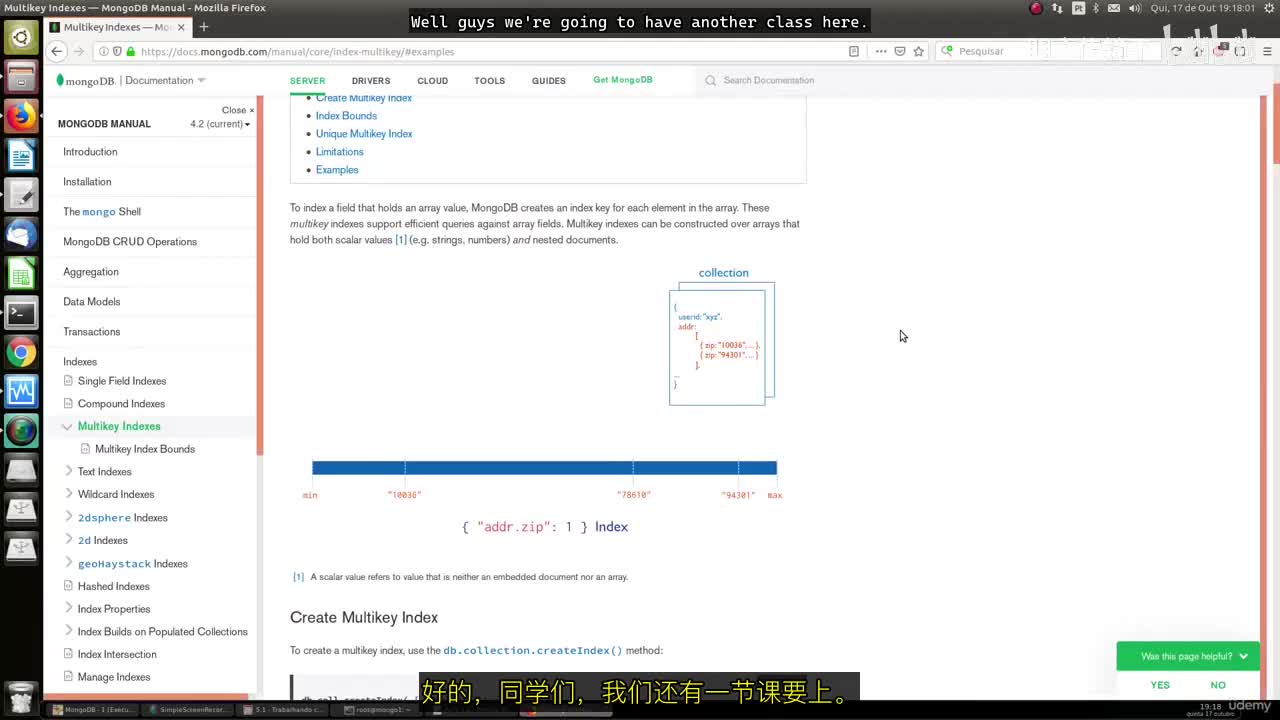1280x720 pixels.
Task: Answer NO to page helpful prompt
Action: 1218,685
